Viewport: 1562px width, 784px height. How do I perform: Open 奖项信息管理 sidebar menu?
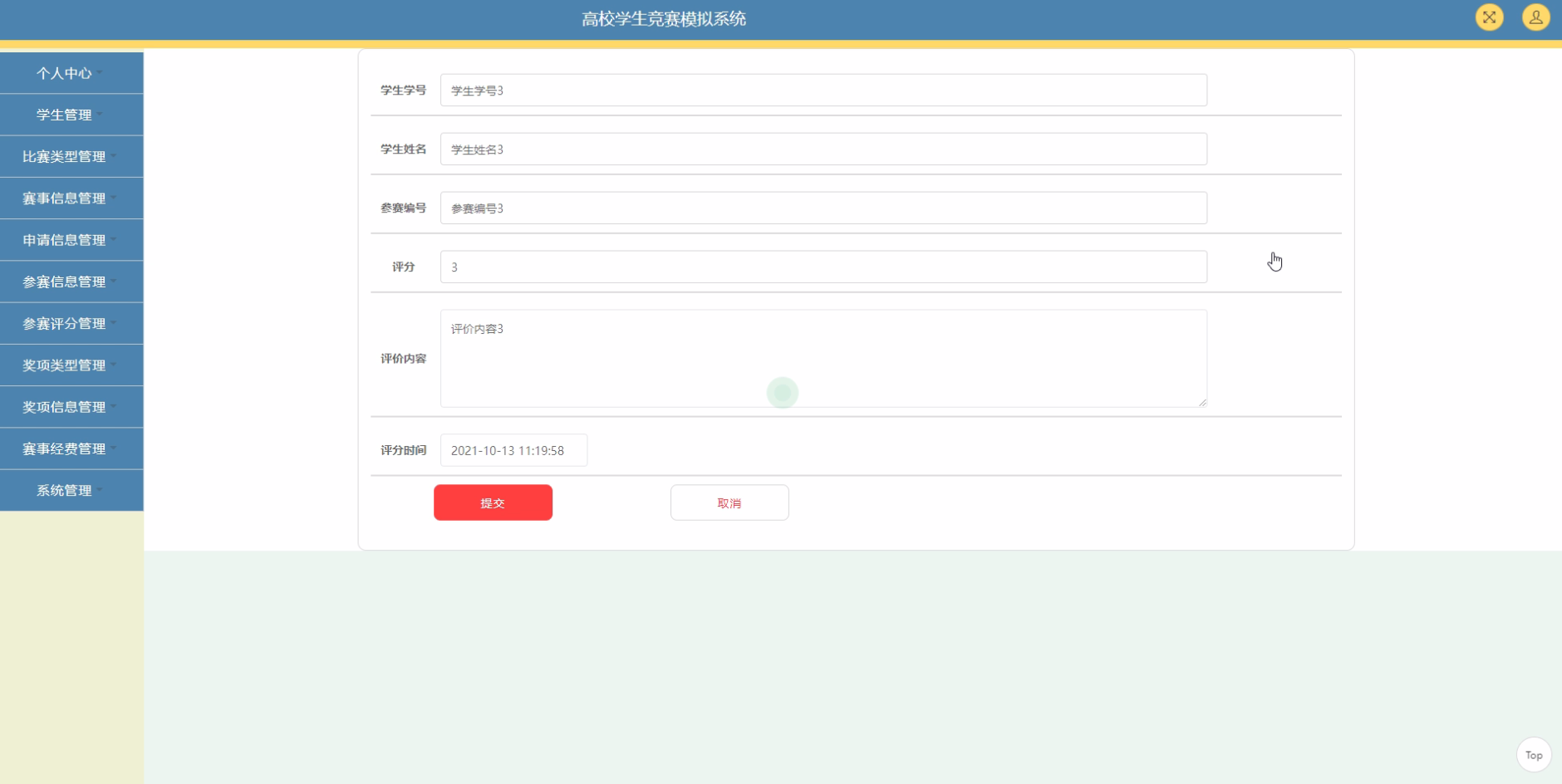click(x=71, y=407)
